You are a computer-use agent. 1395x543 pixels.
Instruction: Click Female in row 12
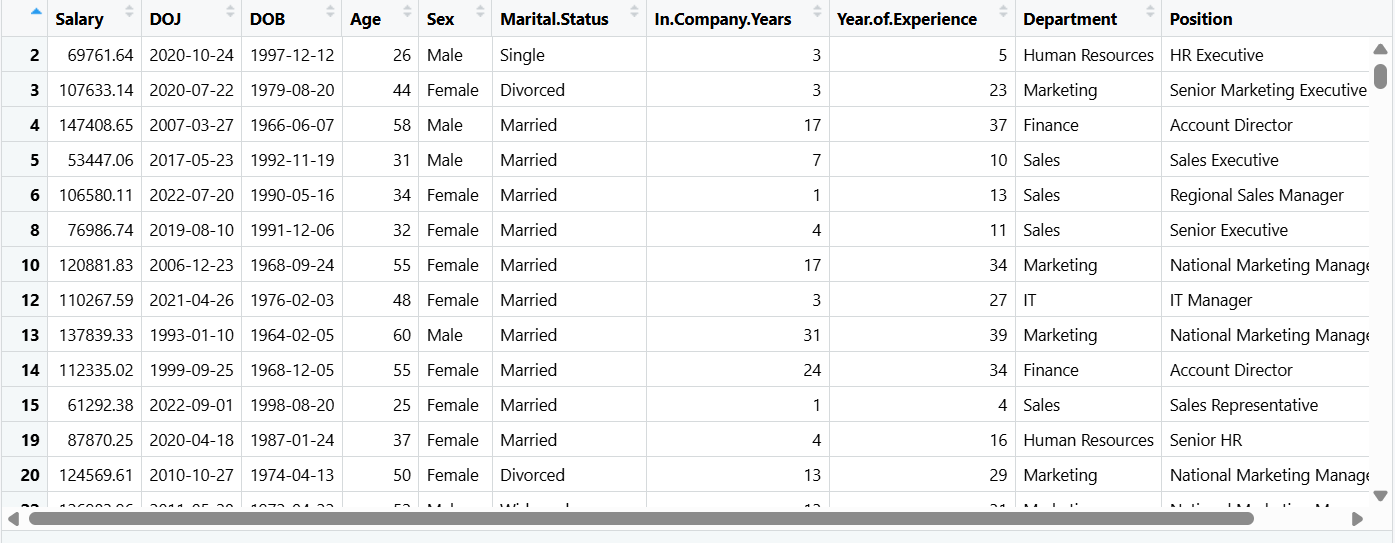click(x=453, y=300)
